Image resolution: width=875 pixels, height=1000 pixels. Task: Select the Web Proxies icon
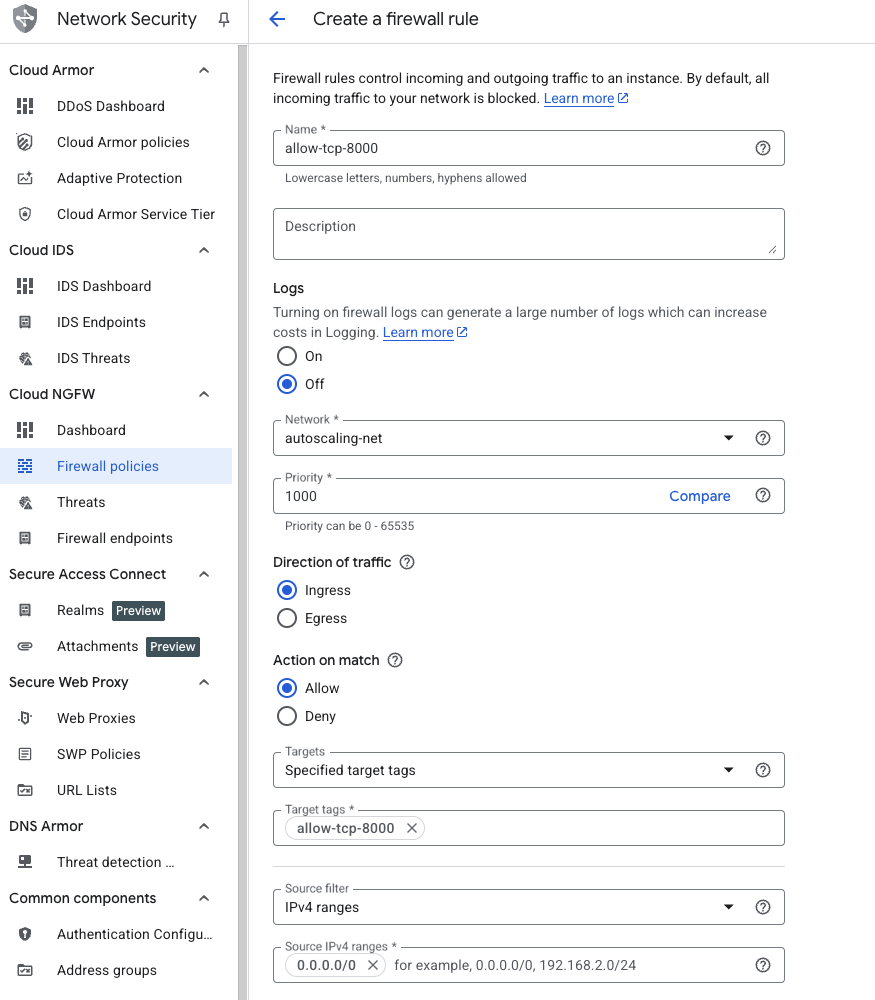[x=24, y=718]
